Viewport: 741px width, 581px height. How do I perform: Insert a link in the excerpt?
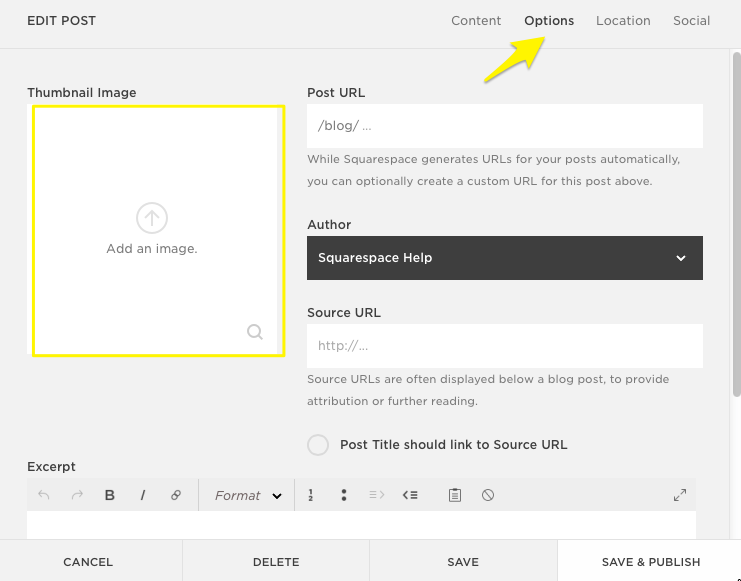point(176,495)
